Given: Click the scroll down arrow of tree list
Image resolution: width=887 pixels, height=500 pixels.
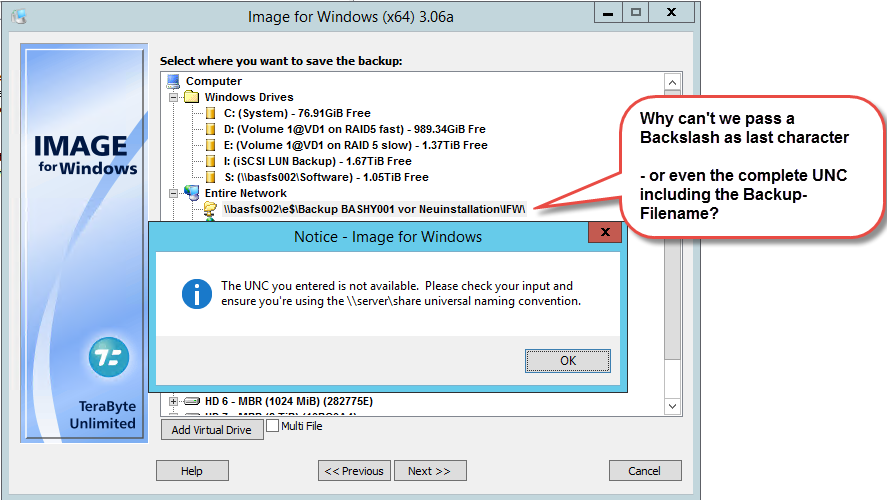Looking at the screenshot, I should click(672, 406).
